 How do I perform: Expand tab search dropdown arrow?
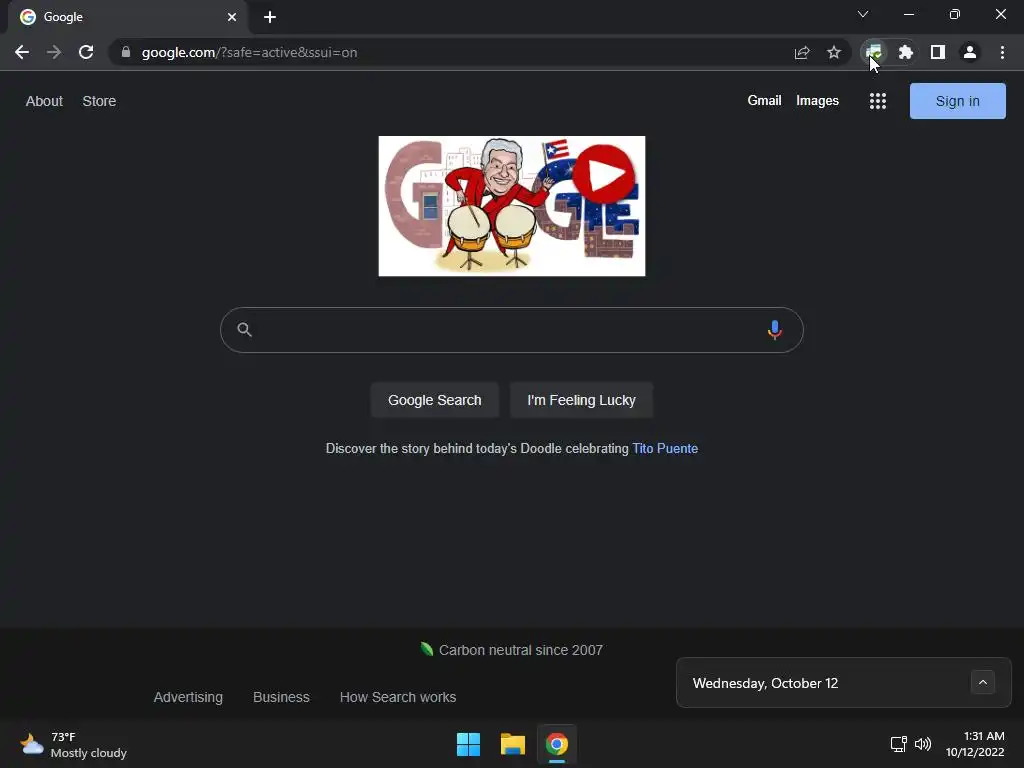coord(863,14)
